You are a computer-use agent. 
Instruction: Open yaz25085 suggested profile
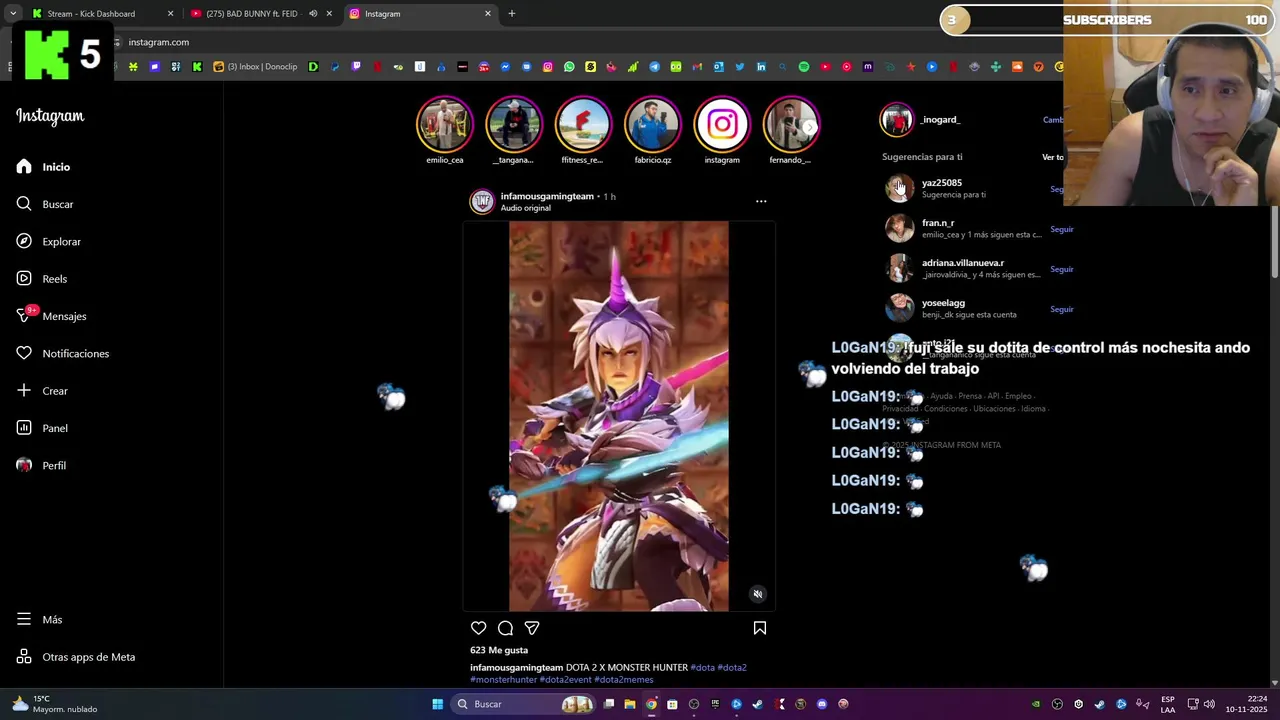pyautogui.click(x=942, y=183)
